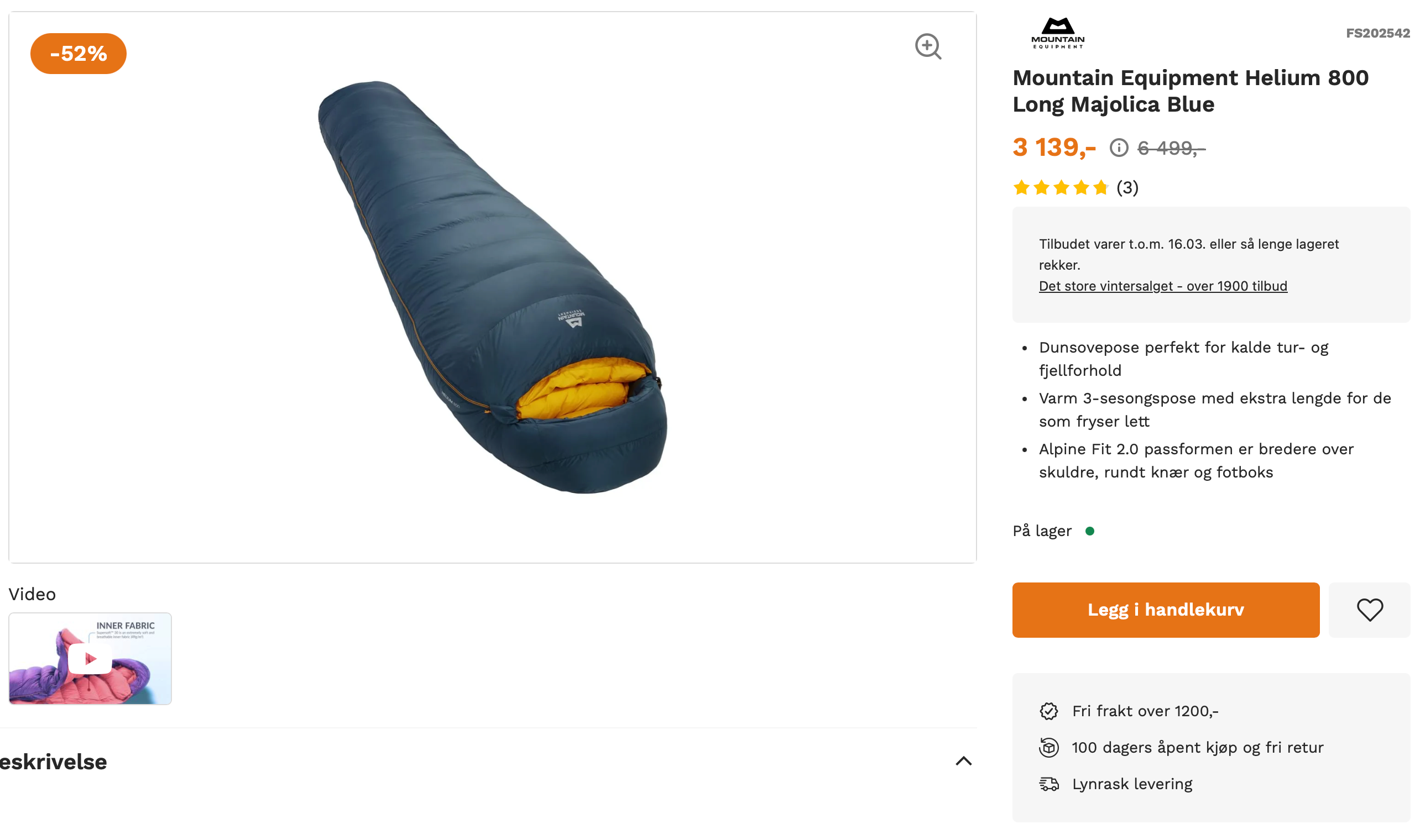Play the Inner Fabric product video
The image size is (1420, 840).
click(90, 658)
